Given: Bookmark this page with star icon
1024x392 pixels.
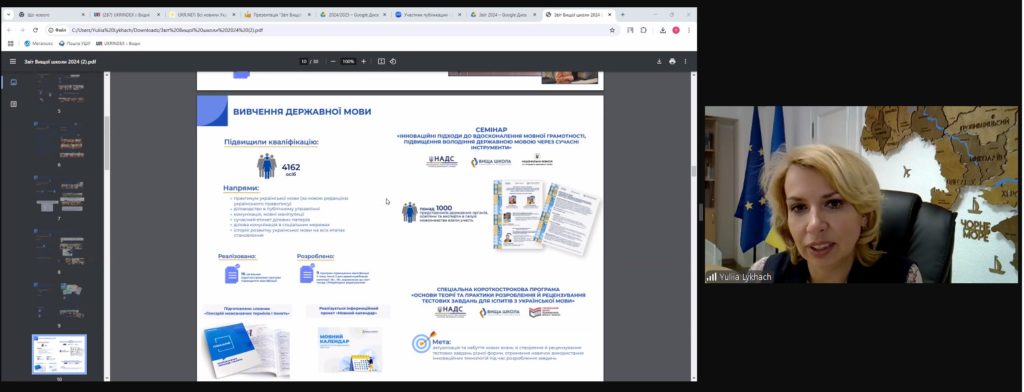Looking at the screenshot, I should click(x=612, y=30).
